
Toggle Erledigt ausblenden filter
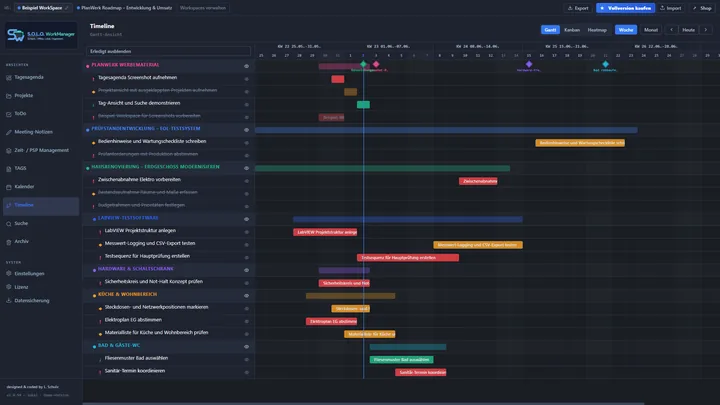[169, 51]
